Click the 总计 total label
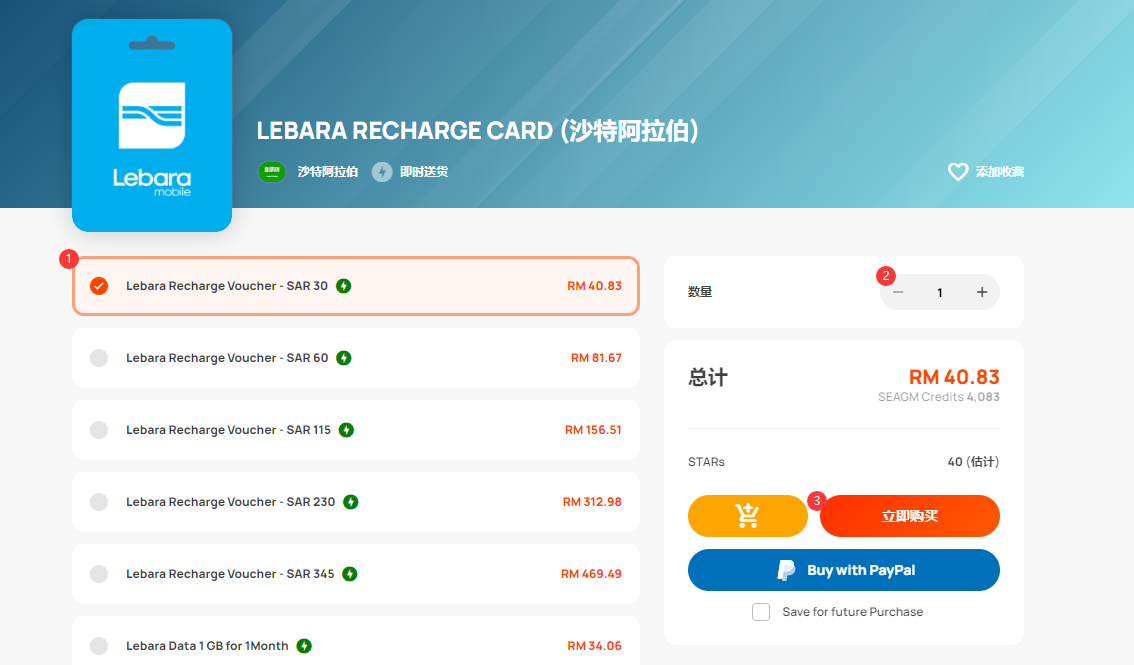This screenshot has width=1134, height=665. tap(708, 377)
